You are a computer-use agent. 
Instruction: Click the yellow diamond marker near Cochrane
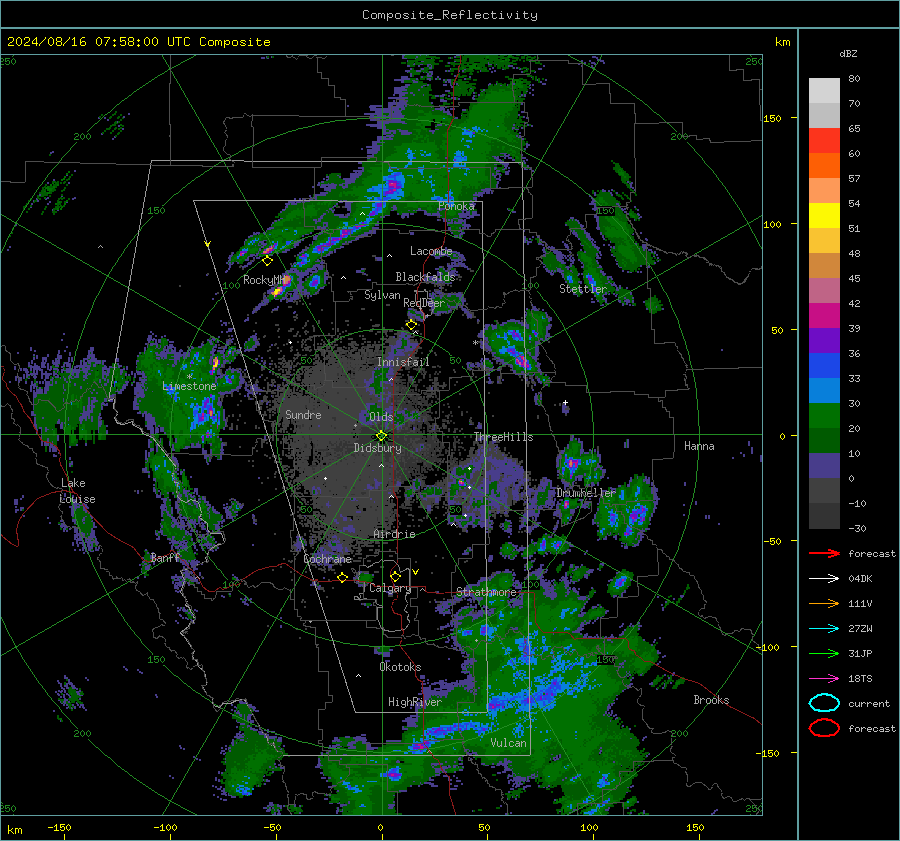tap(343, 577)
